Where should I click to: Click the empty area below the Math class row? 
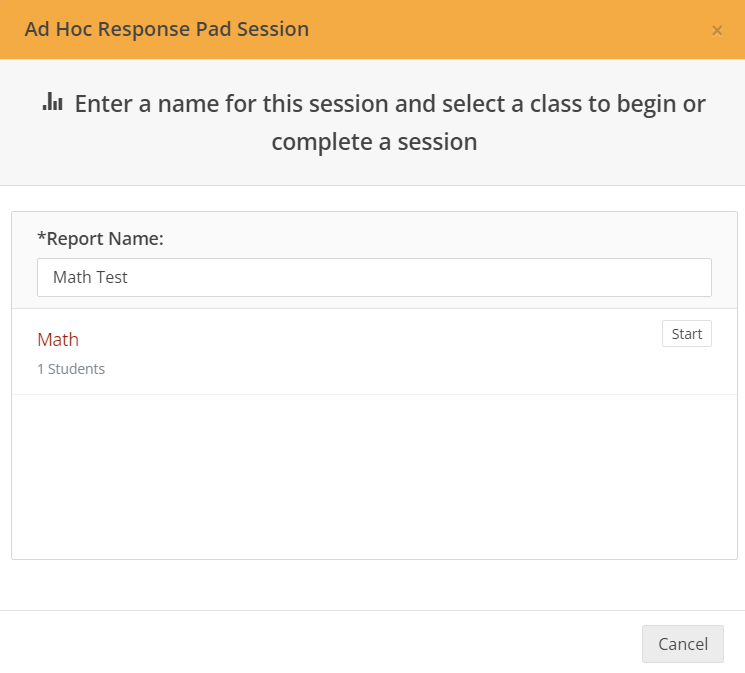pyautogui.click(x=374, y=476)
